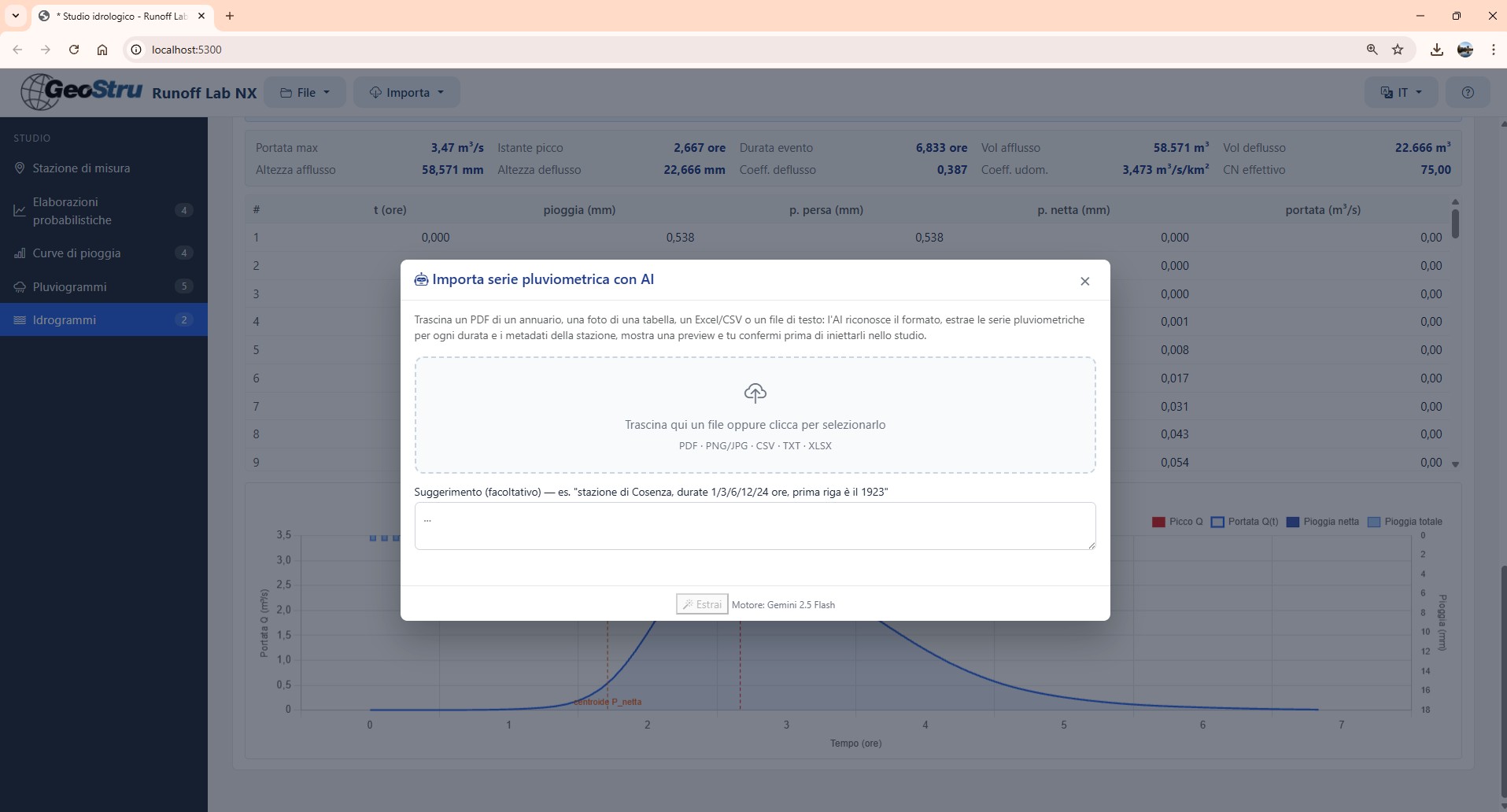Open the IT language selector

(x=1401, y=92)
